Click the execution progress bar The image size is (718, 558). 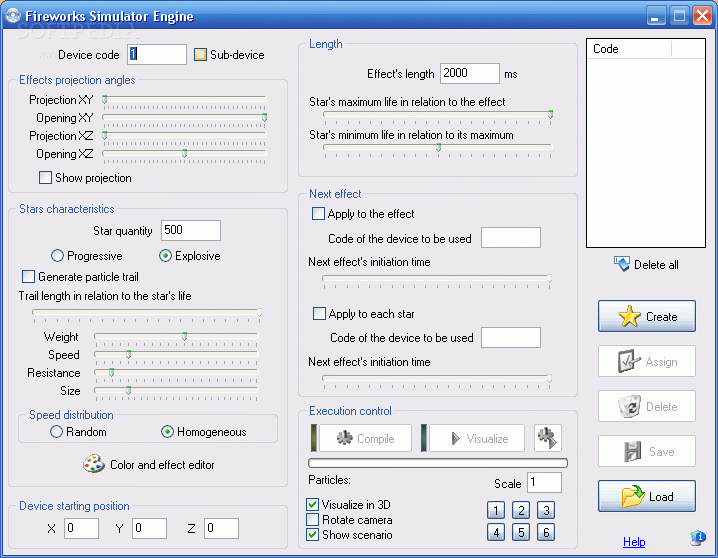(438, 463)
